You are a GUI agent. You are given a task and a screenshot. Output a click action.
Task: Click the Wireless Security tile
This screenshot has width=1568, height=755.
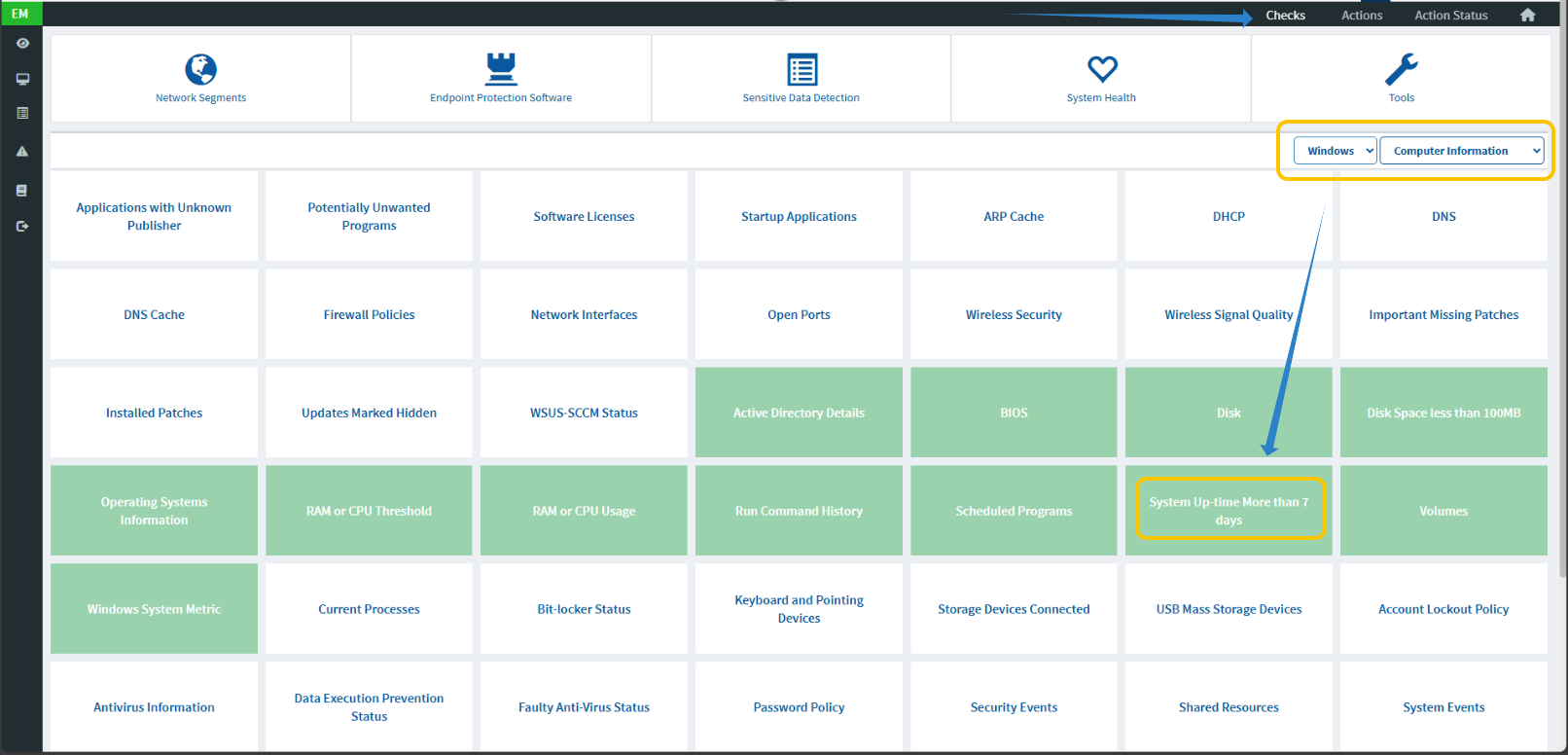1014,314
